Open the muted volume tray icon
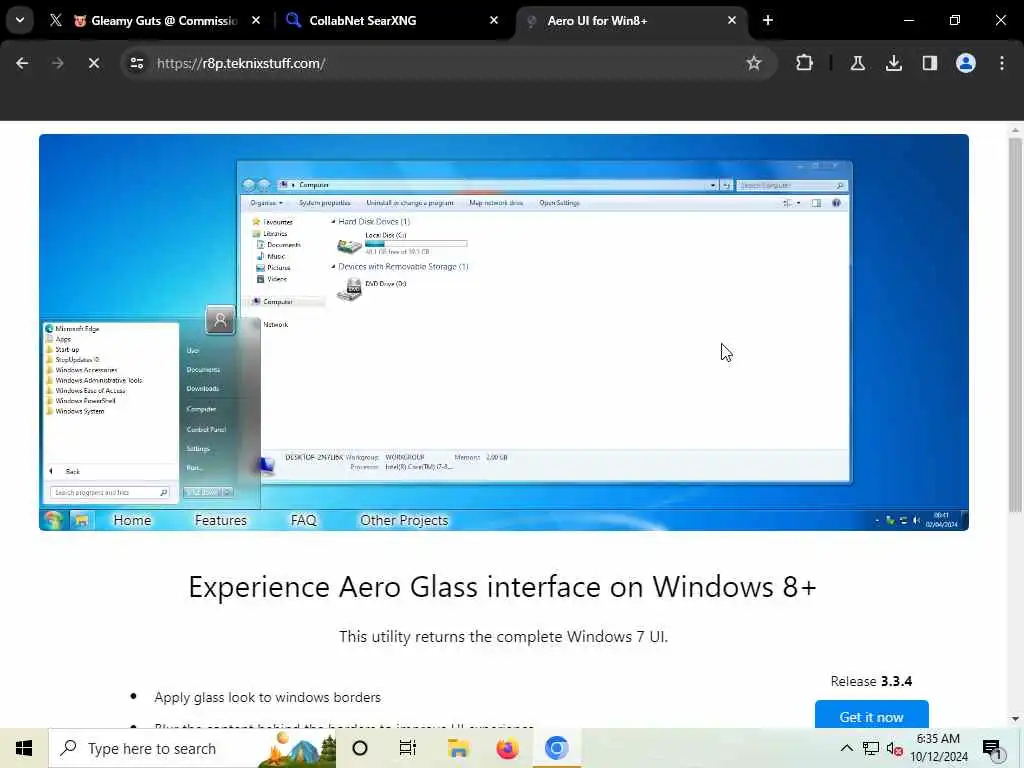The image size is (1024, 768). click(x=895, y=748)
